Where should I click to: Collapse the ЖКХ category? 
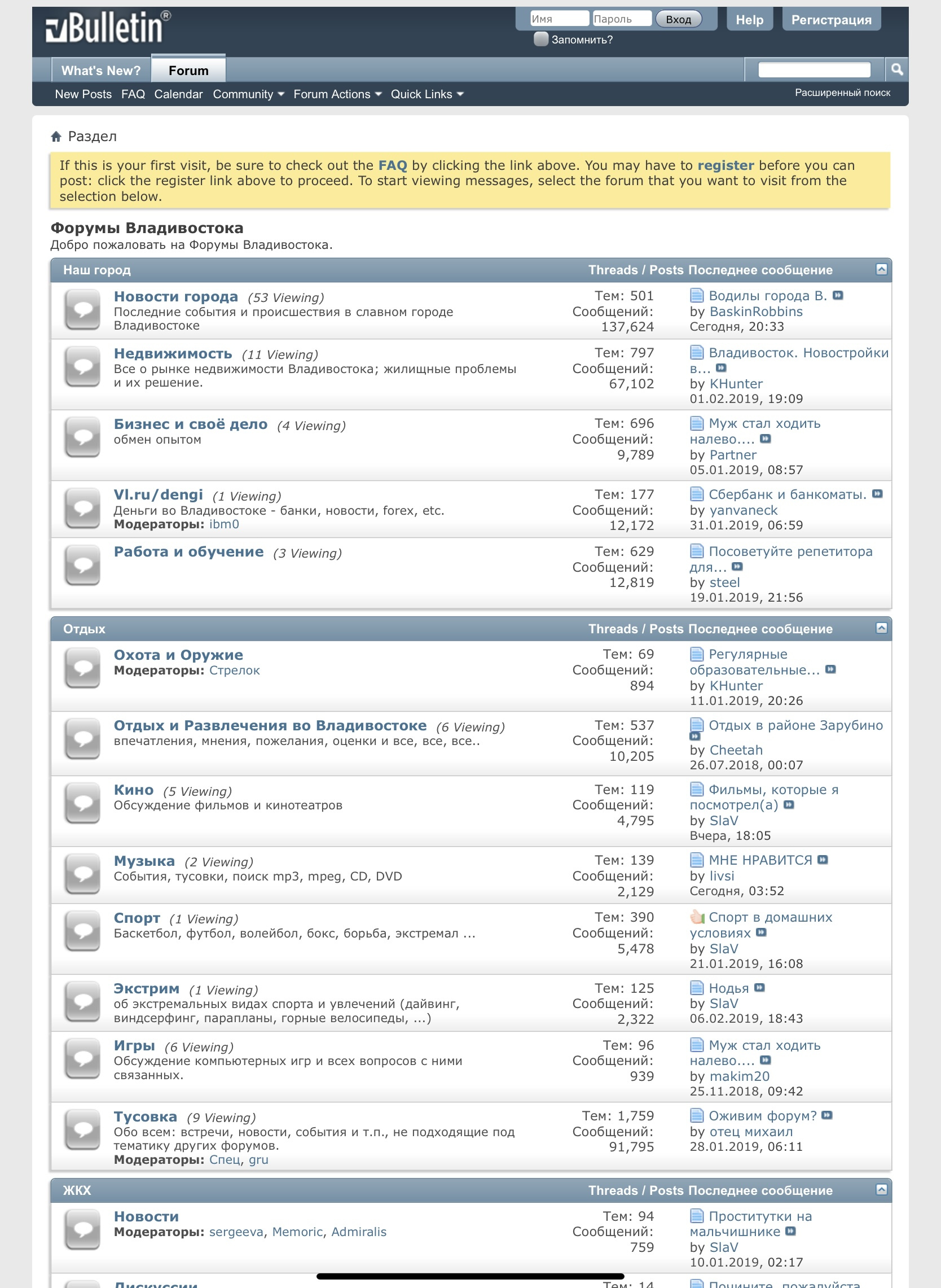[881, 1189]
